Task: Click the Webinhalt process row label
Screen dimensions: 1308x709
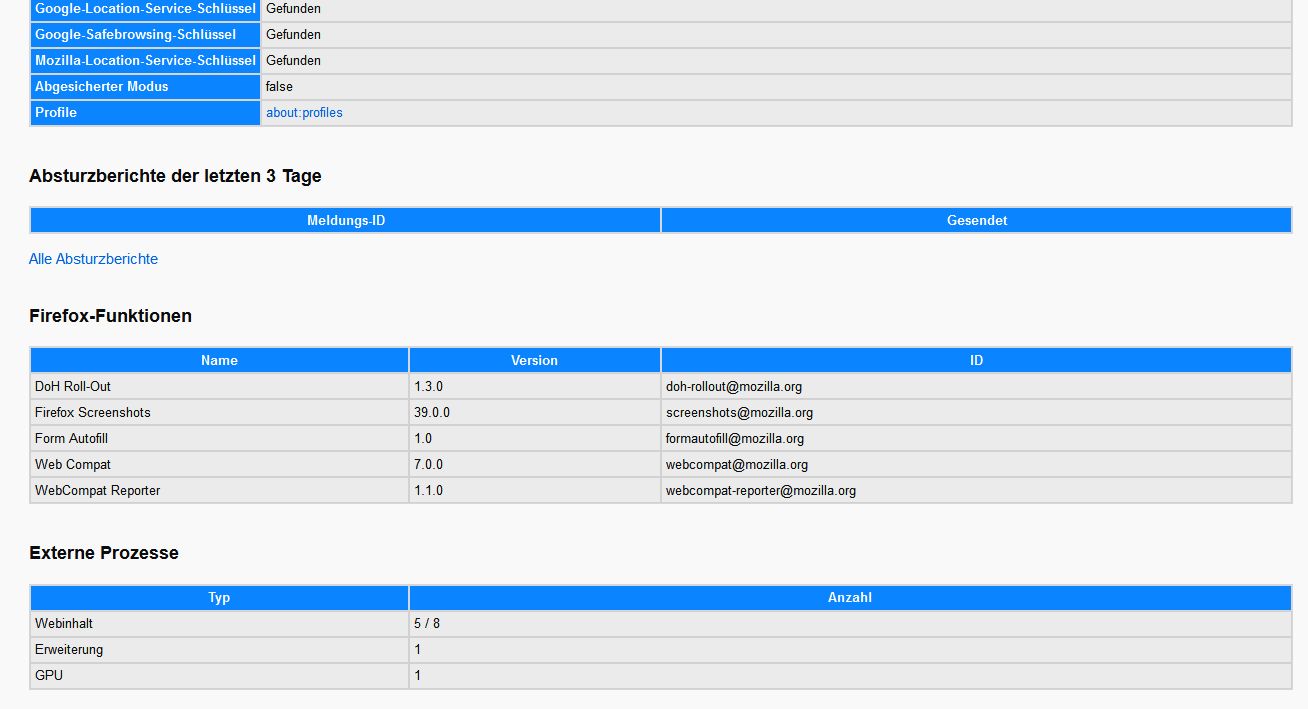Action: (x=64, y=623)
